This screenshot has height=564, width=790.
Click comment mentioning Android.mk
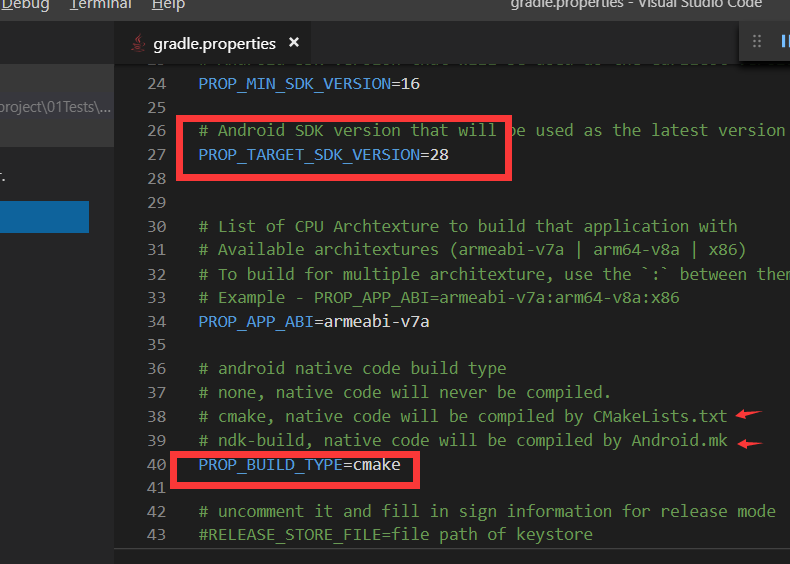pos(463,441)
